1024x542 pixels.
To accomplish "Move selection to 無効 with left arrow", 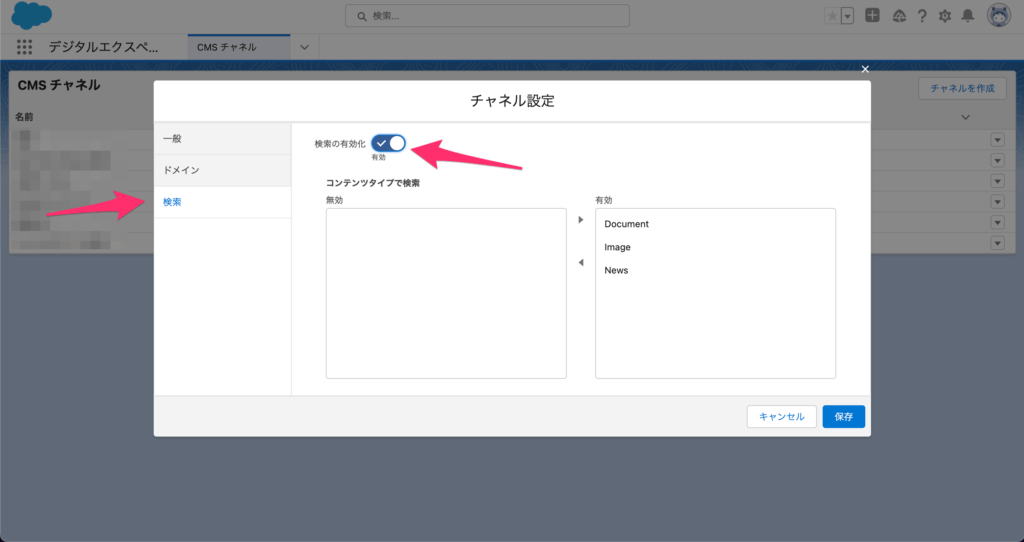I will [581, 263].
